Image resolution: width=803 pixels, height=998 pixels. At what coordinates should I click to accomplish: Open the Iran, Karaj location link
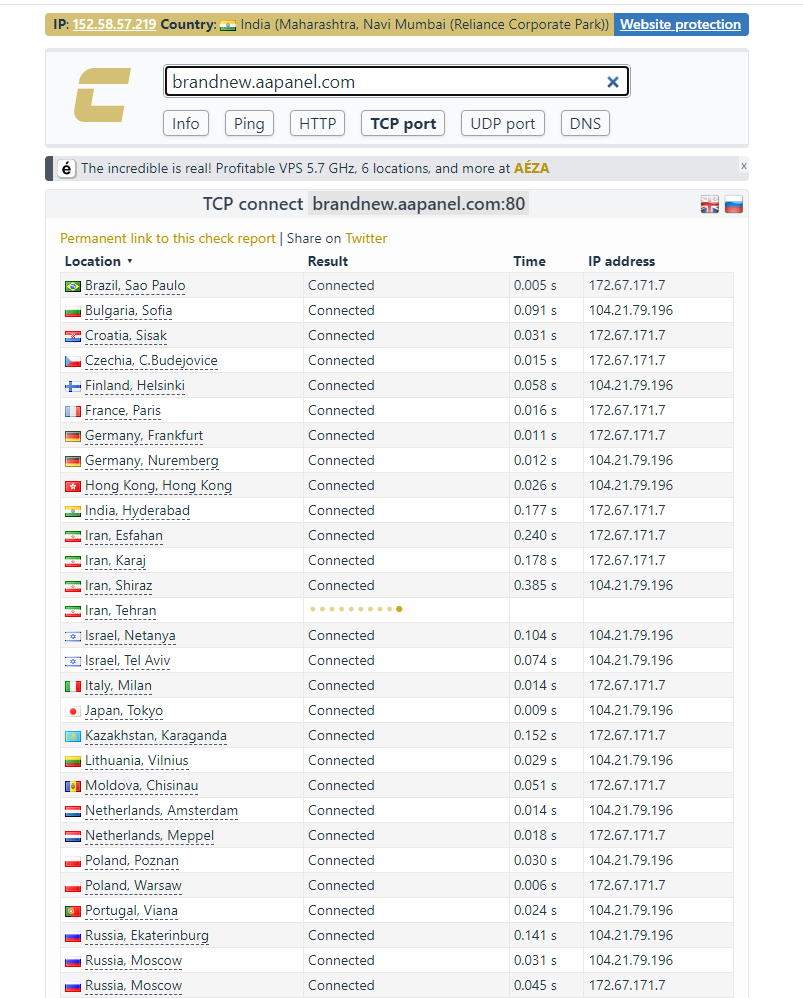pos(116,561)
